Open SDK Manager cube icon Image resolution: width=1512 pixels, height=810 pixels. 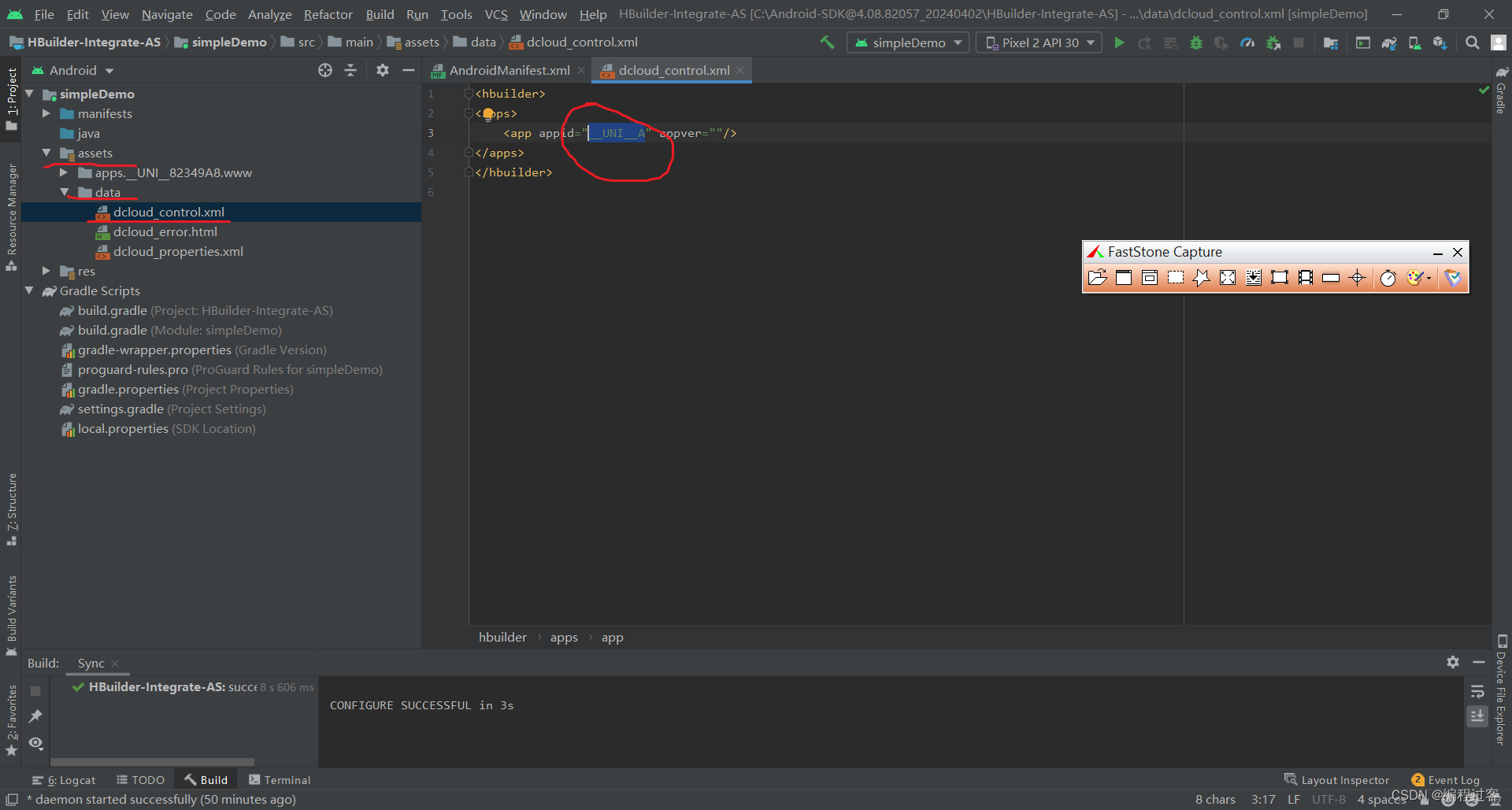pos(1440,43)
